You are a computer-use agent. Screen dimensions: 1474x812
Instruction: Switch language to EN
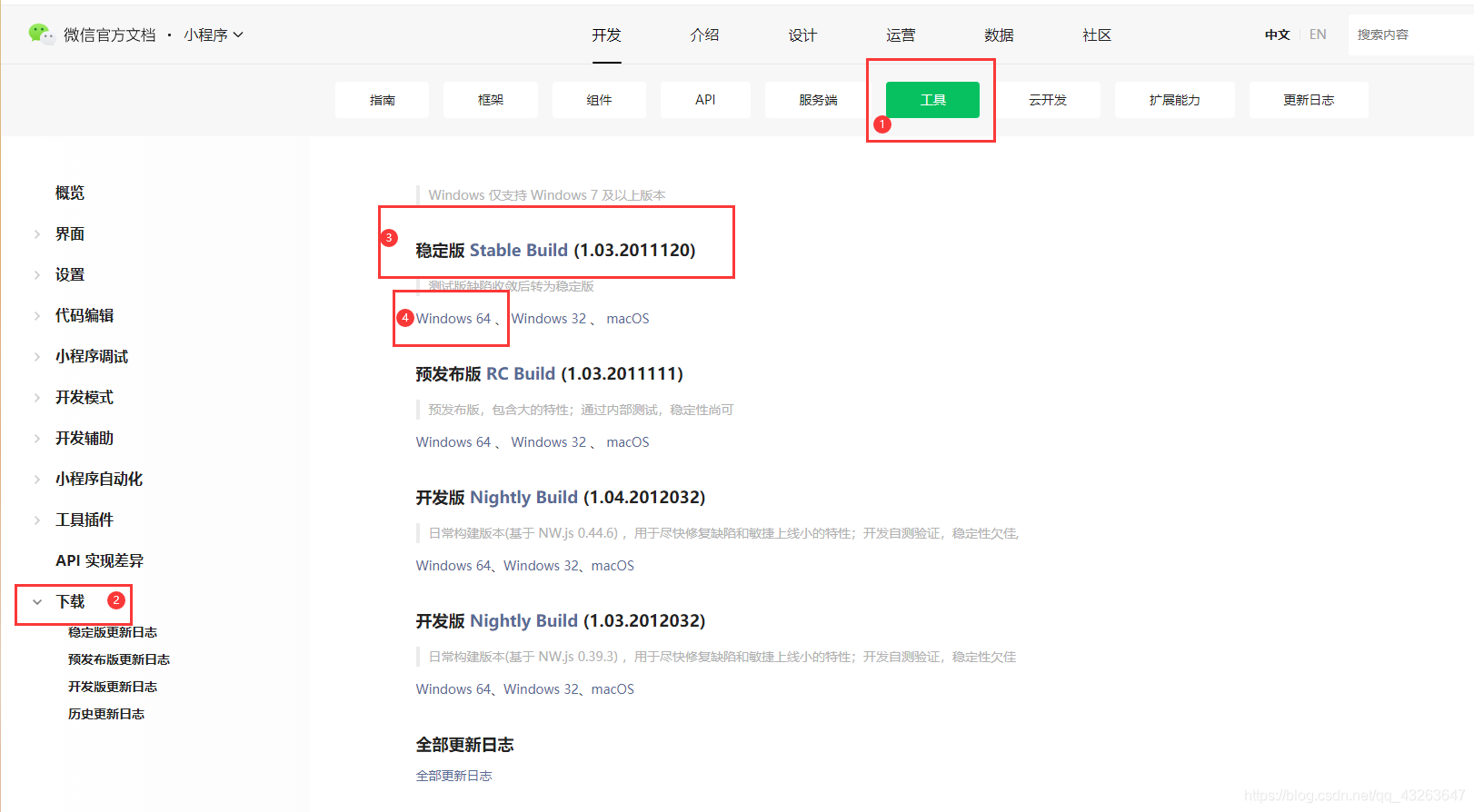coord(1318,35)
